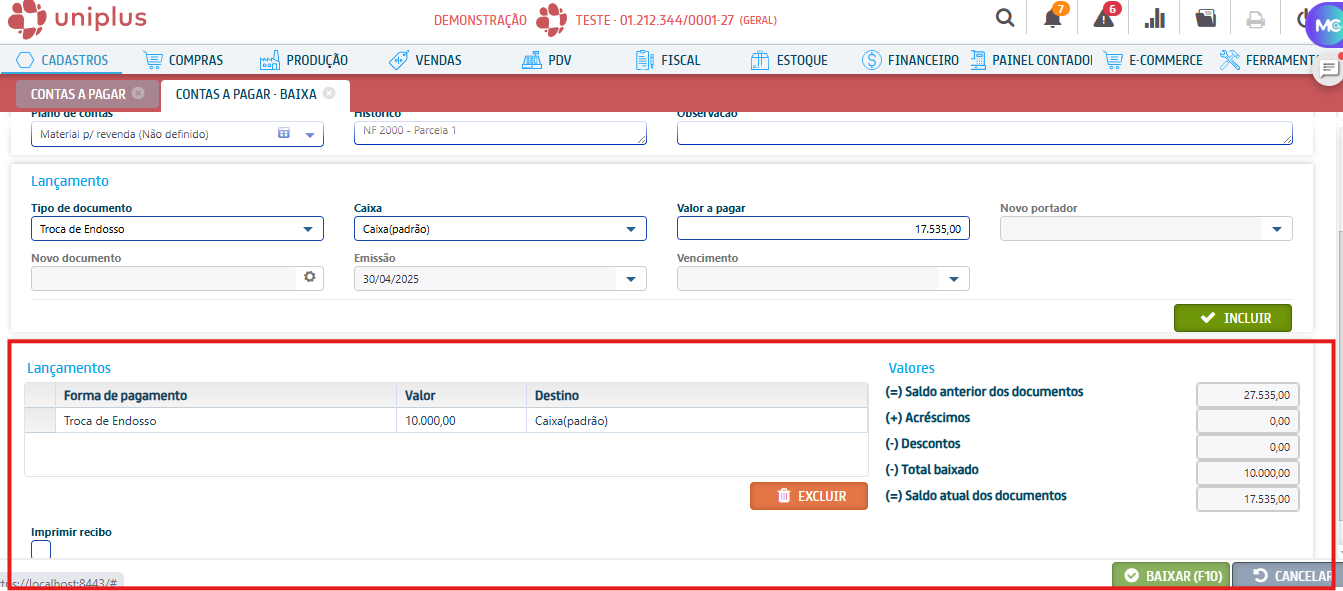Click the orange Excluir button
This screenshot has width=1343, height=591.
[x=808, y=496]
